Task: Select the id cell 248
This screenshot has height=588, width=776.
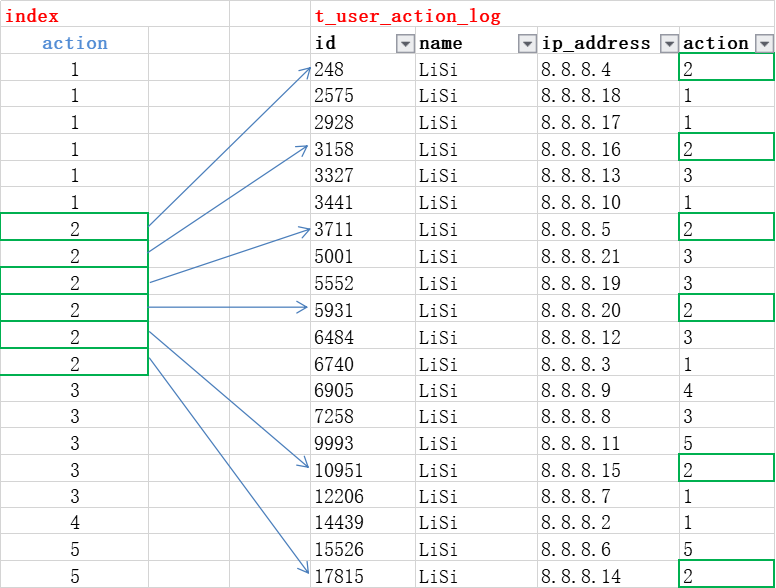Action: click(363, 67)
